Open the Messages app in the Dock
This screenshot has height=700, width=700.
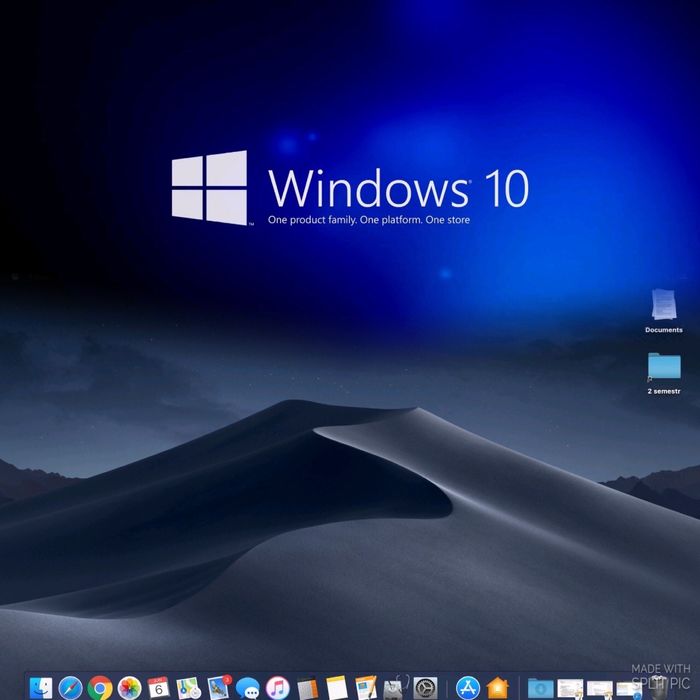(x=248, y=688)
